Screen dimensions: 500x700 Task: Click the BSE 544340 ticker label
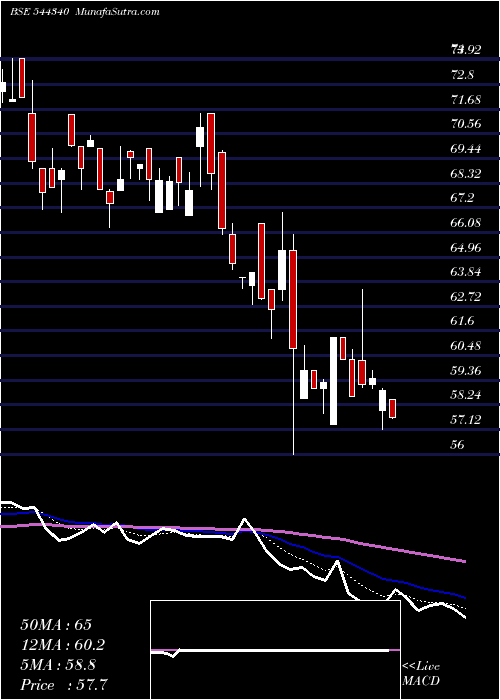click(39, 12)
